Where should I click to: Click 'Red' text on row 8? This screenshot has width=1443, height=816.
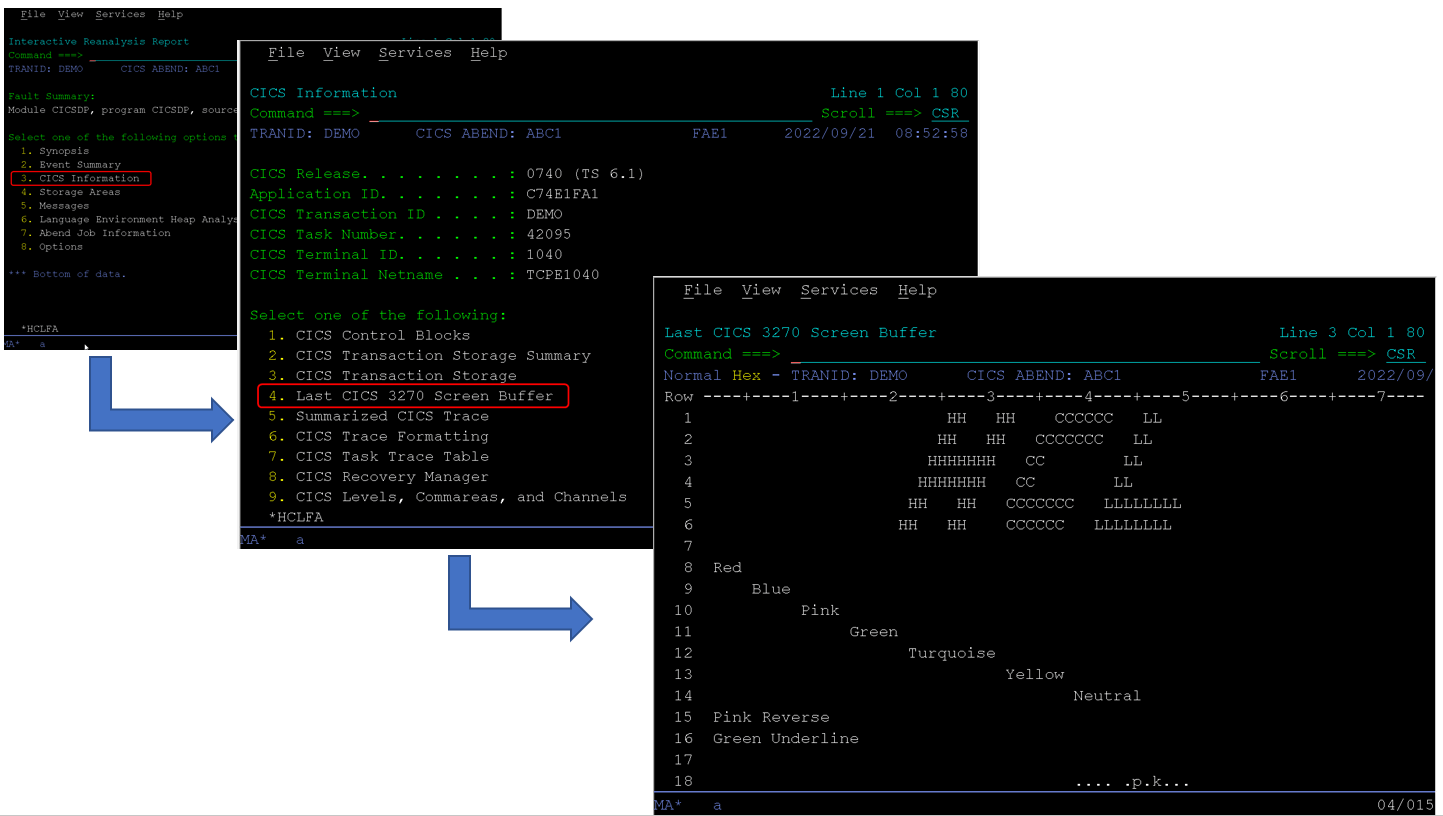point(727,568)
